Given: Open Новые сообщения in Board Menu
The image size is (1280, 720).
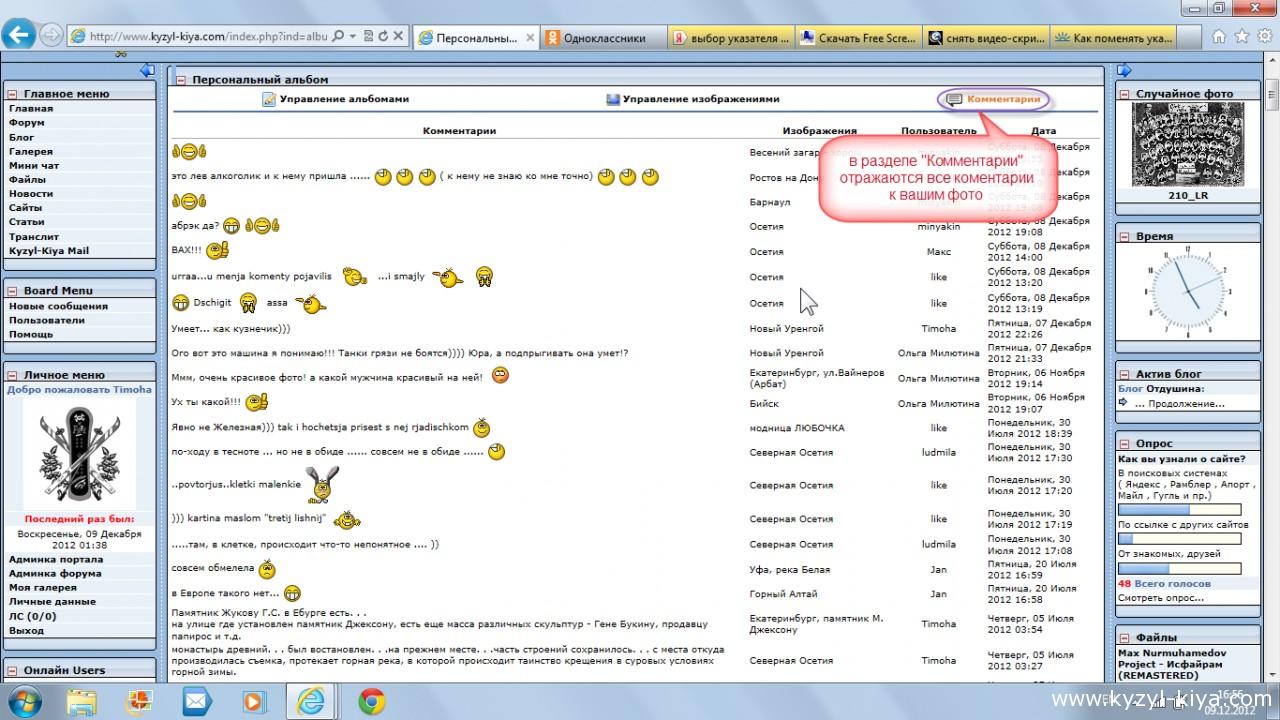Looking at the screenshot, I should point(58,306).
